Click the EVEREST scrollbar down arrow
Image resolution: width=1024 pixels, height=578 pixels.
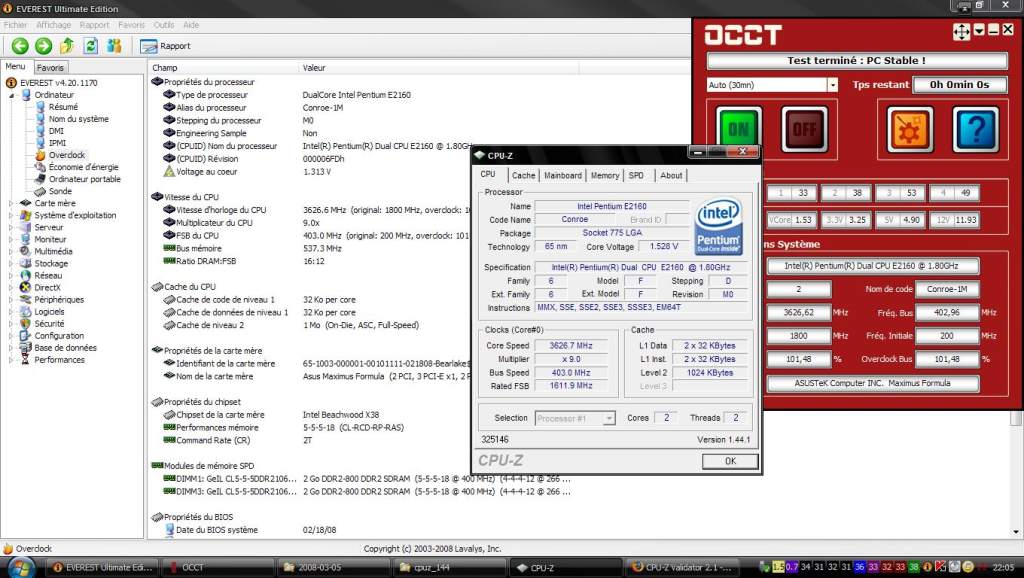click(1016, 532)
